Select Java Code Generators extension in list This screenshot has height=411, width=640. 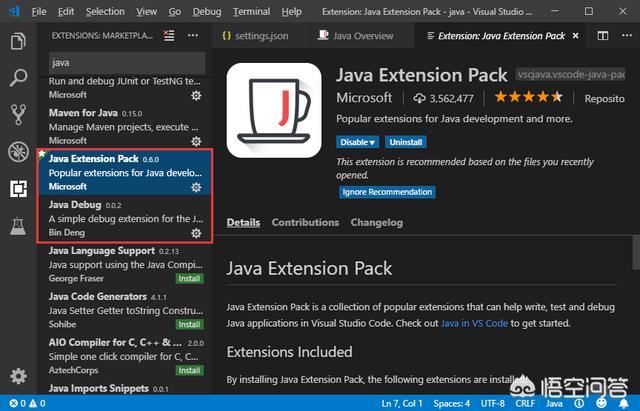click(x=124, y=310)
